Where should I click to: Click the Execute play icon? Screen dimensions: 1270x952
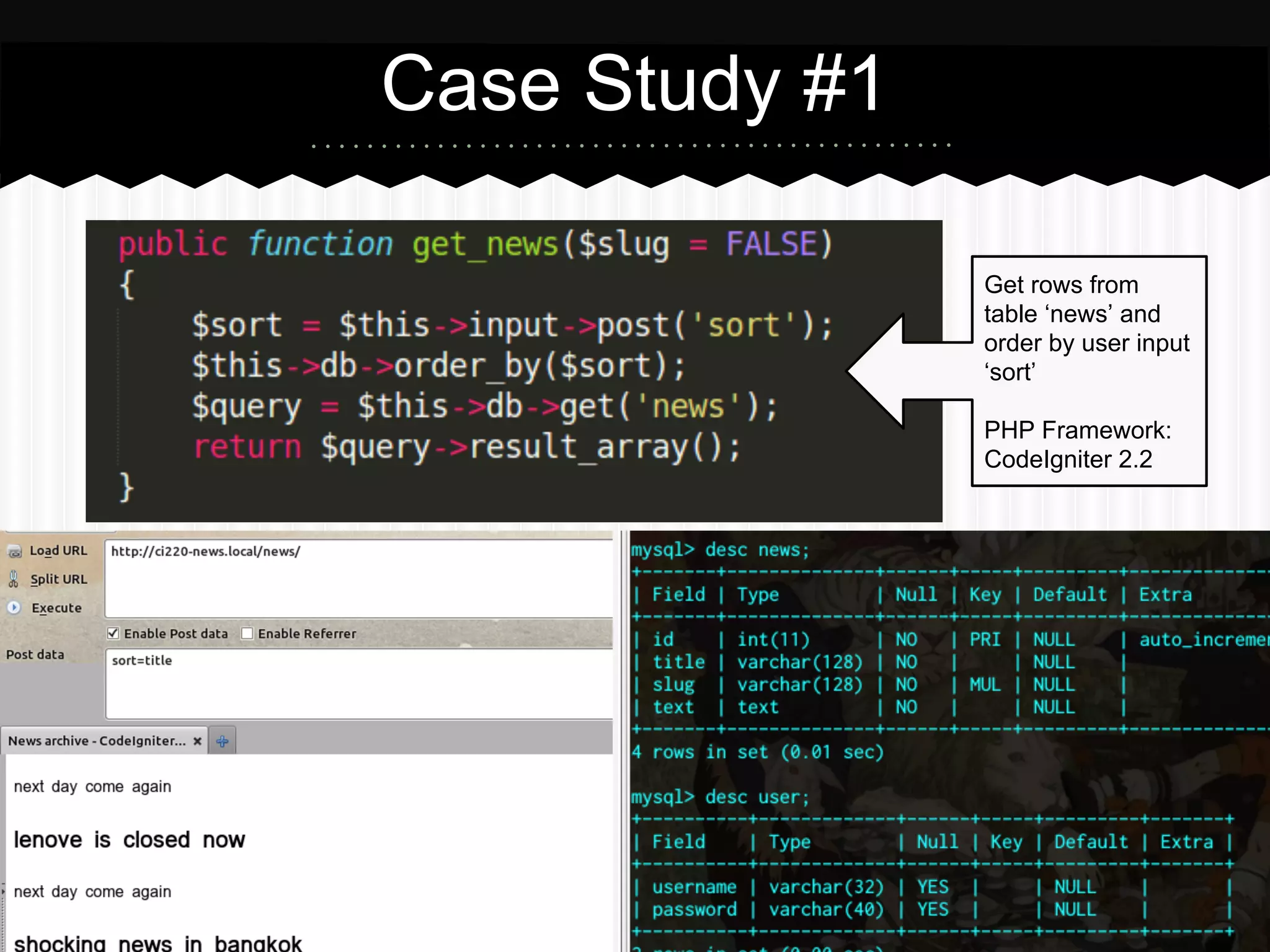coord(14,607)
